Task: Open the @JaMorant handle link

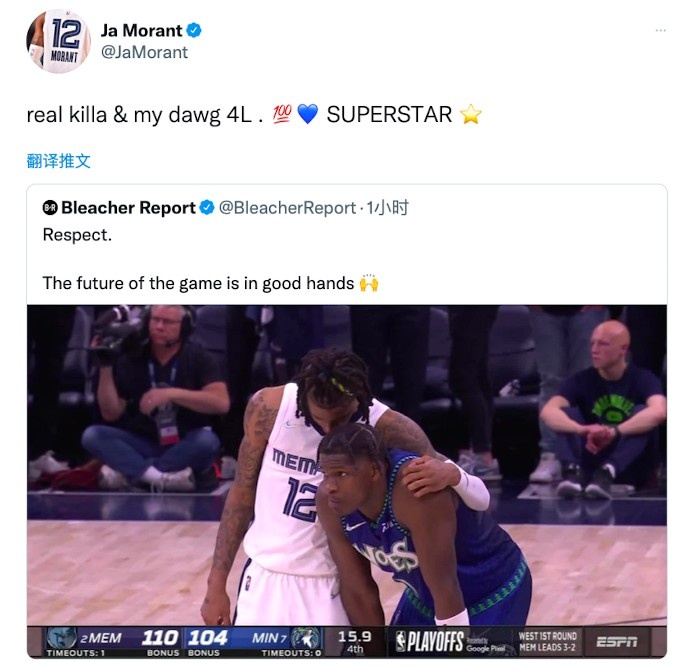Action: pyautogui.click(x=144, y=52)
